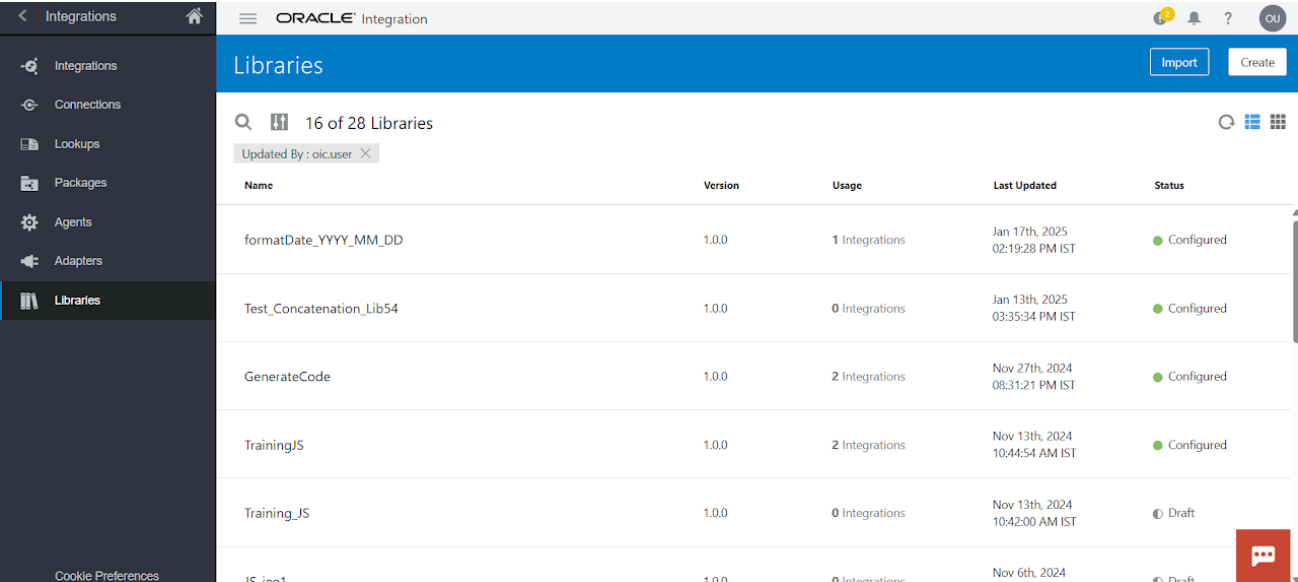Click the refresh icon above the table

[1226, 122]
